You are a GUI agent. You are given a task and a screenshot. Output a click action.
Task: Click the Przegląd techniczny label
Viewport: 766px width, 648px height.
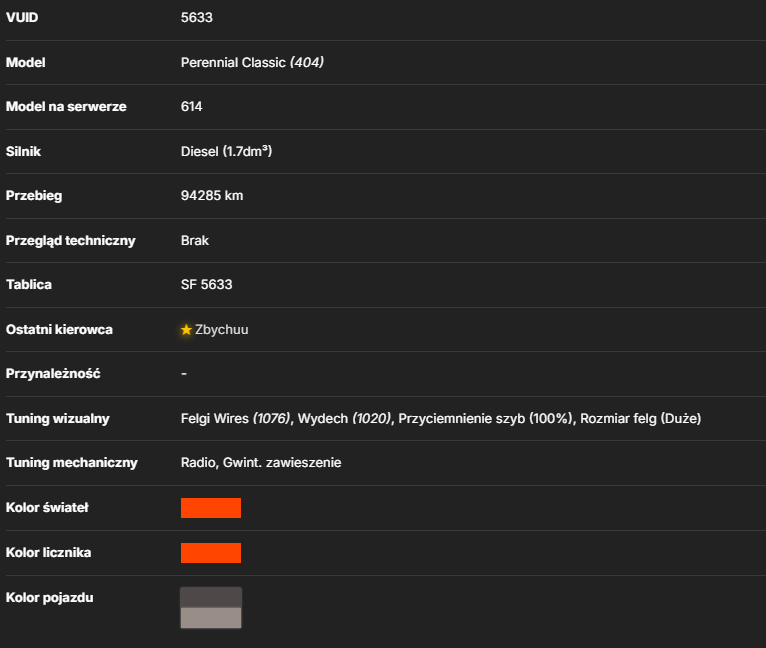pos(70,240)
